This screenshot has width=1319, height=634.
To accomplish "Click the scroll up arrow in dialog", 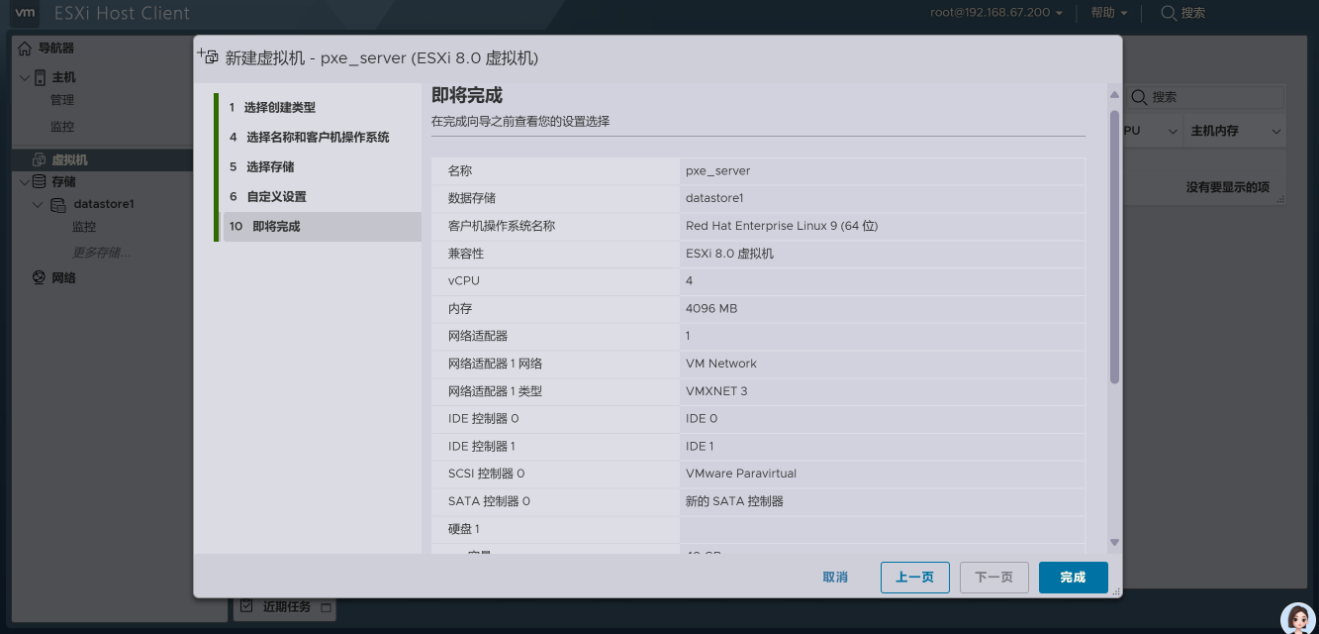I will point(1114,95).
